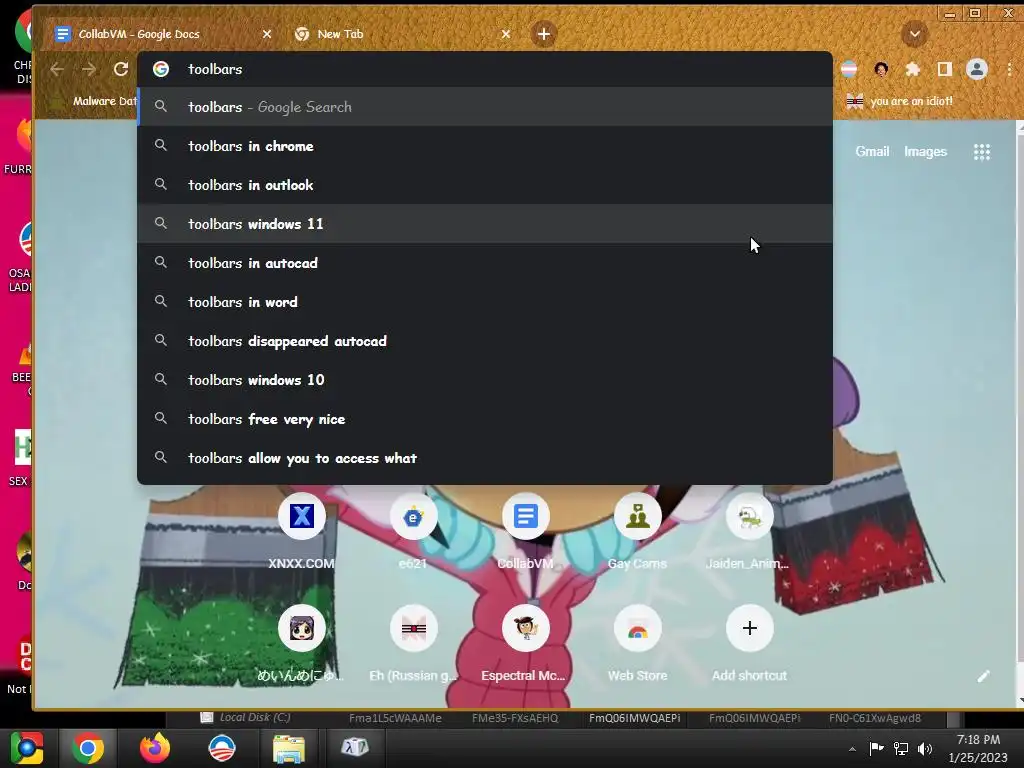Select 'toolbars in autocad' suggestion
Viewport: 1024px width, 768px height.
[485, 263]
